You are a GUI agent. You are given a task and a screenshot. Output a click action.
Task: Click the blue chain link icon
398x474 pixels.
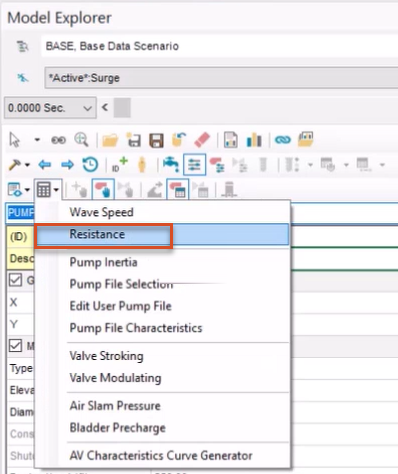(283, 140)
